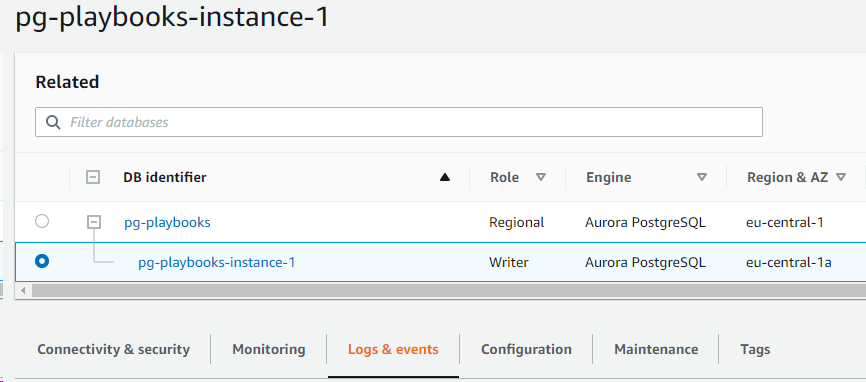This screenshot has width=866, height=382.
Task: Sort table by Region & AZ arrow
Action: coord(841,177)
